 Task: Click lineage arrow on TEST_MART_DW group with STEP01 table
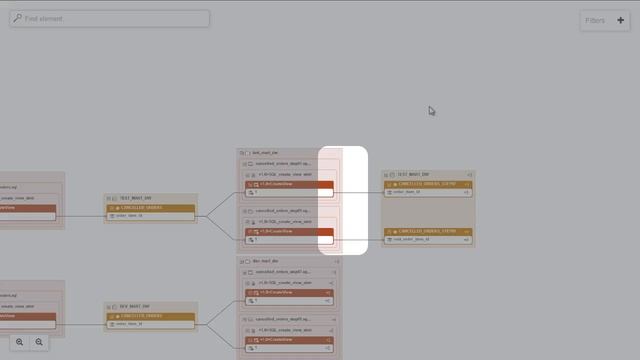469,175
